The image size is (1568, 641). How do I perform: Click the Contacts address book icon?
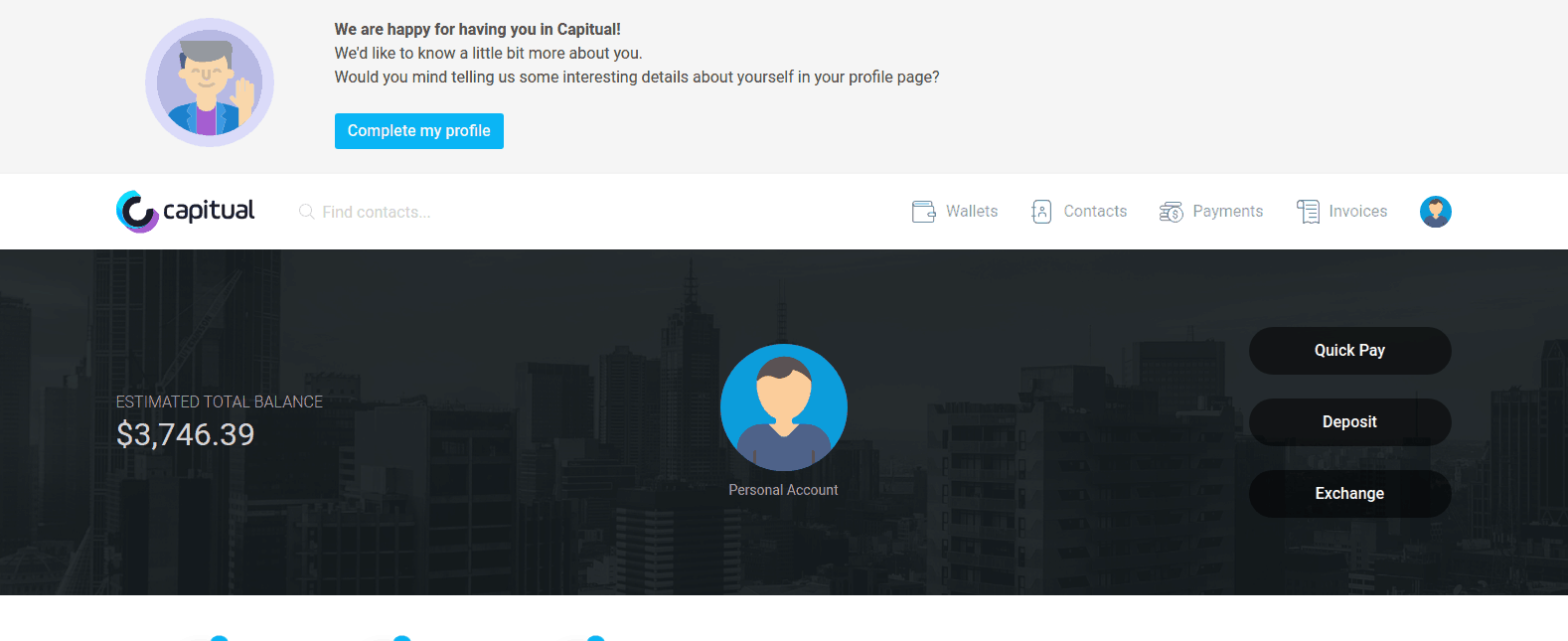click(1041, 212)
